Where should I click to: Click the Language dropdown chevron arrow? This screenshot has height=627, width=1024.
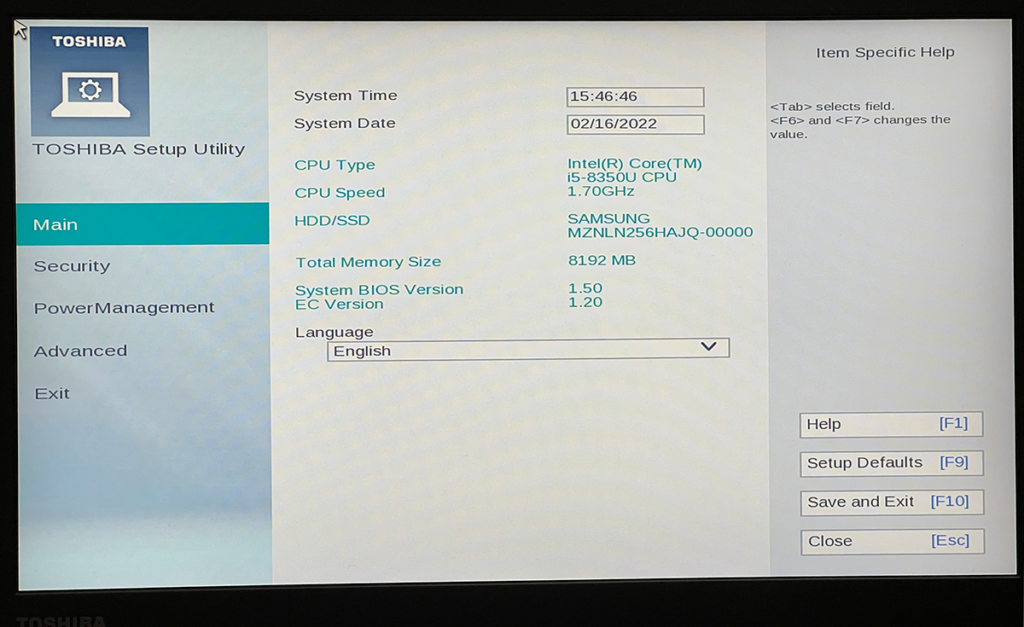pyautogui.click(x=708, y=347)
